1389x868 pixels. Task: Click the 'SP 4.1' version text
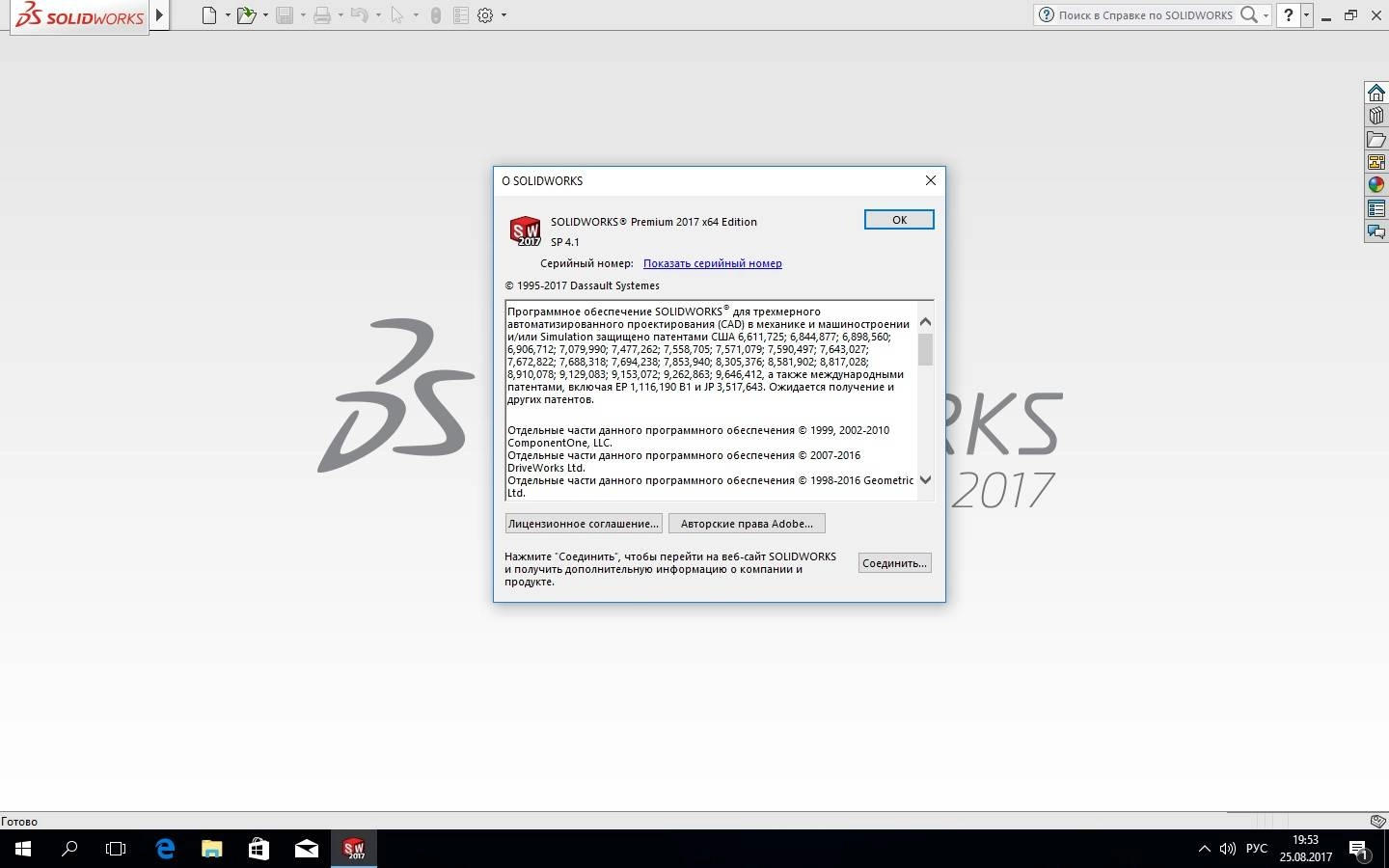[x=565, y=242]
